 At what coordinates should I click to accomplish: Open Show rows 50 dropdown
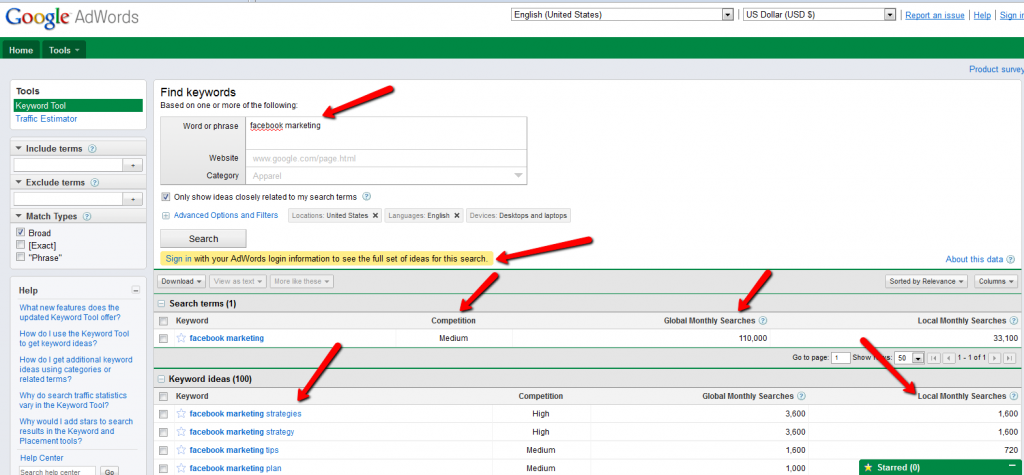tap(910, 358)
